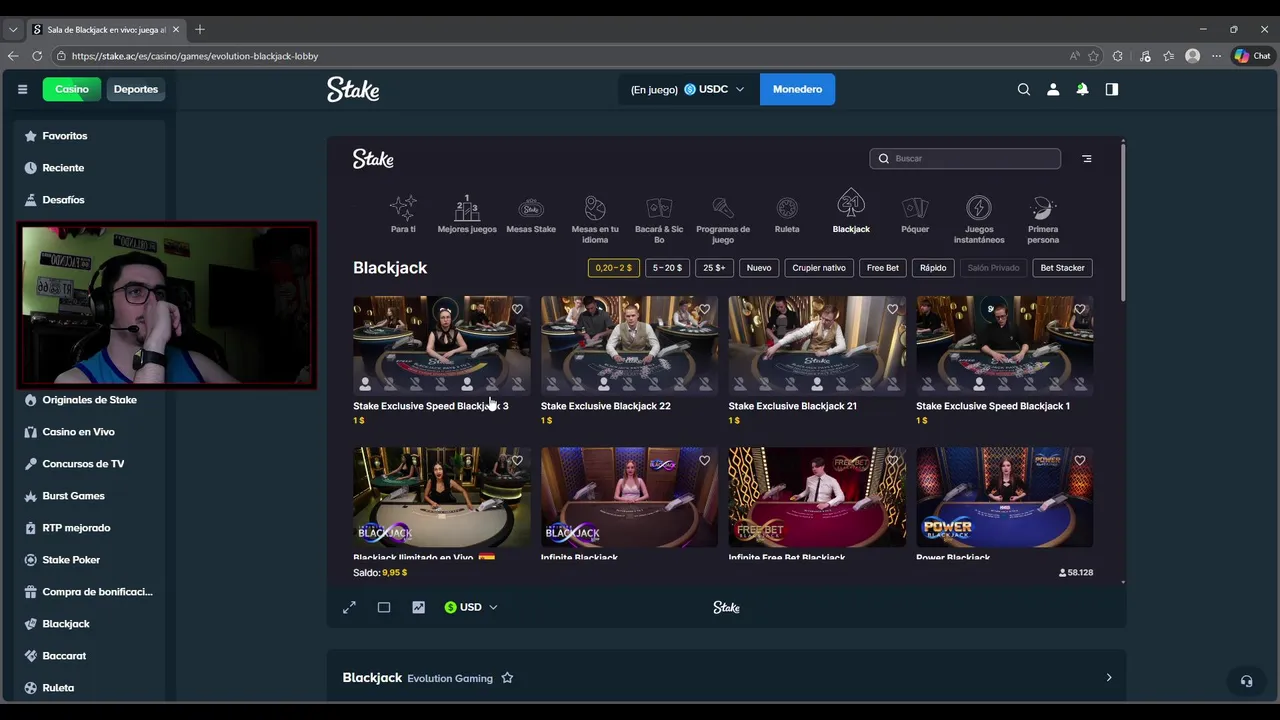Toggle the 5–20 $ stake filter
This screenshot has height=720, width=1280.
pyautogui.click(x=667, y=268)
